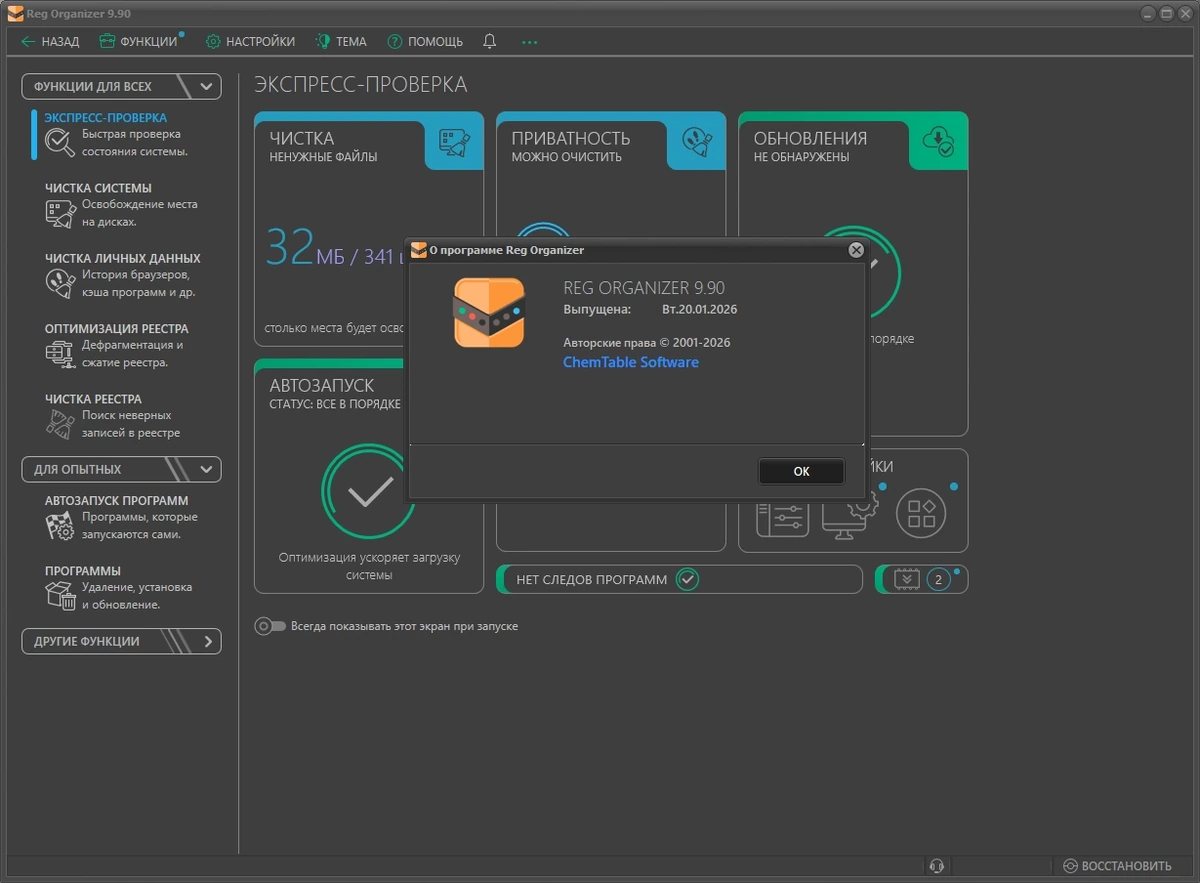
Task: Open ЧИСТКА СИСТЕМЫ in the sidebar
Action: 98,188
